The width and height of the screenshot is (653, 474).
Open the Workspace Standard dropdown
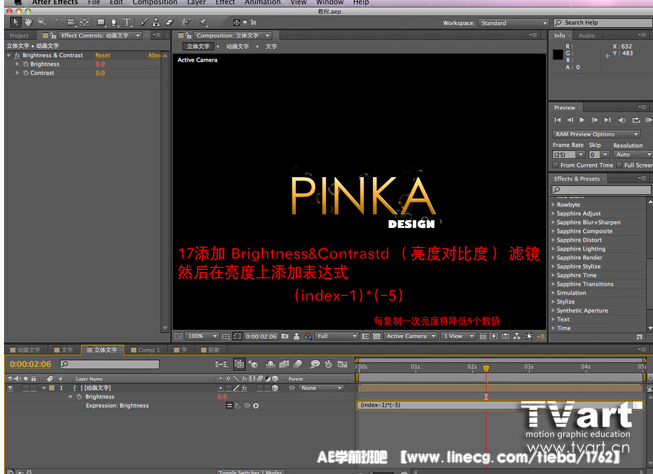pos(513,23)
